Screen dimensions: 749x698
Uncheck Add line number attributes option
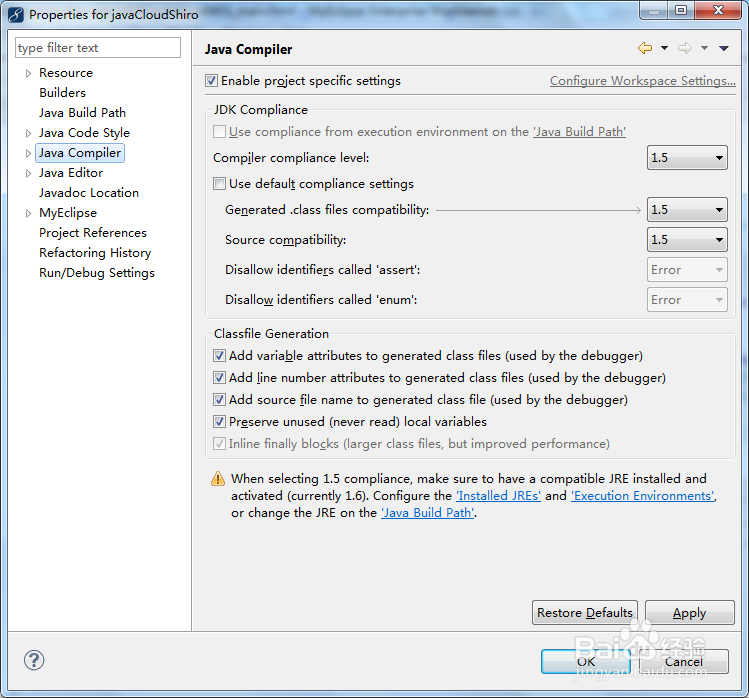pyautogui.click(x=219, y=377)
